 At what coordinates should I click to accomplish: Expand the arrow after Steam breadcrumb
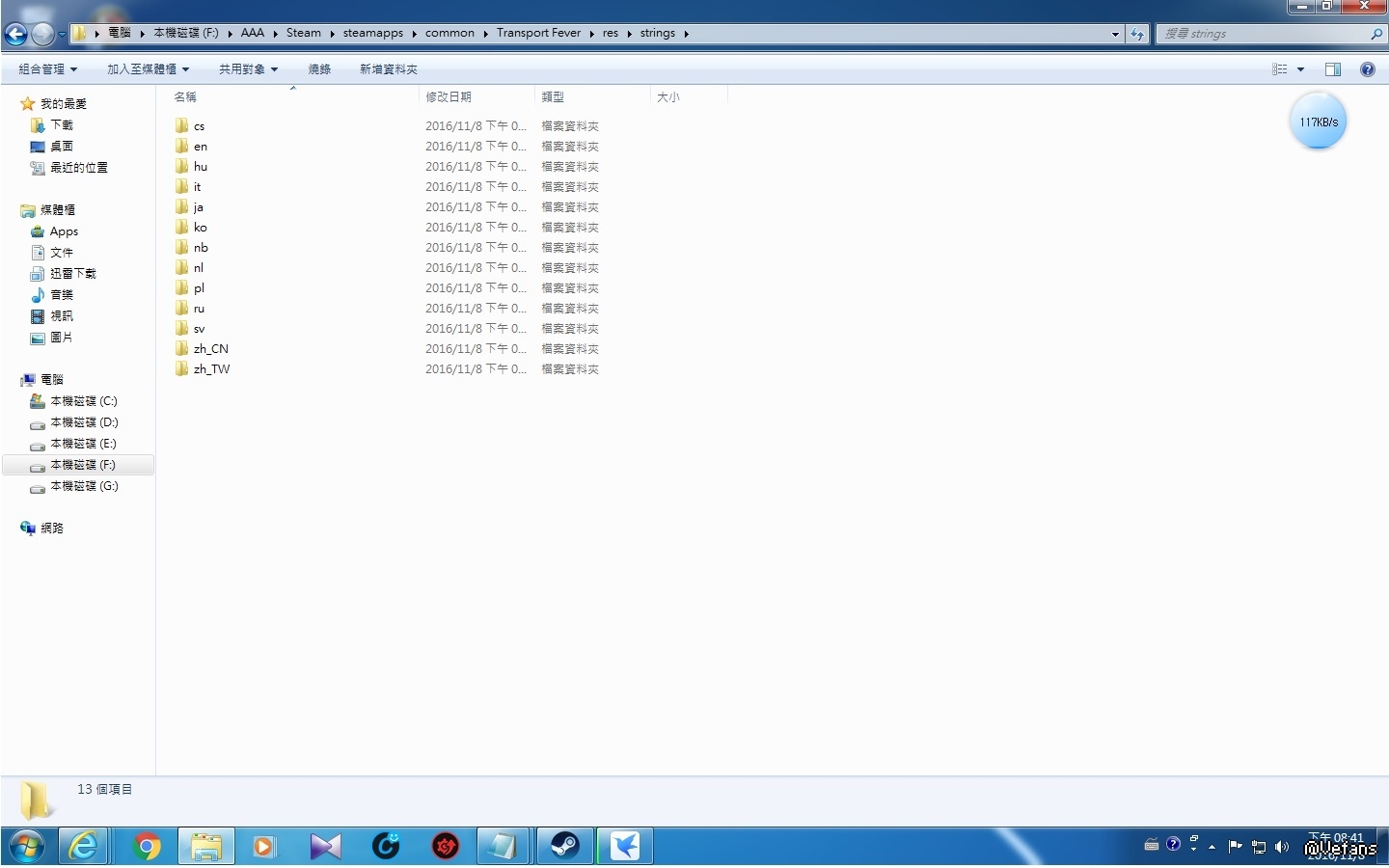click(x=332, y=34)
